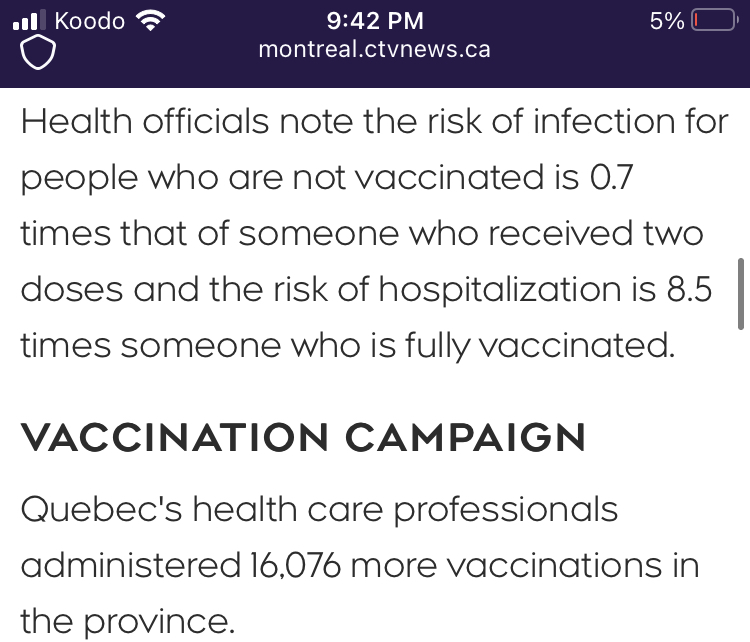Tap the montreal.ctvnews.ca address bar
This screenshot has height=642, width=750.
pyautogui.click(x=375, y=50)
